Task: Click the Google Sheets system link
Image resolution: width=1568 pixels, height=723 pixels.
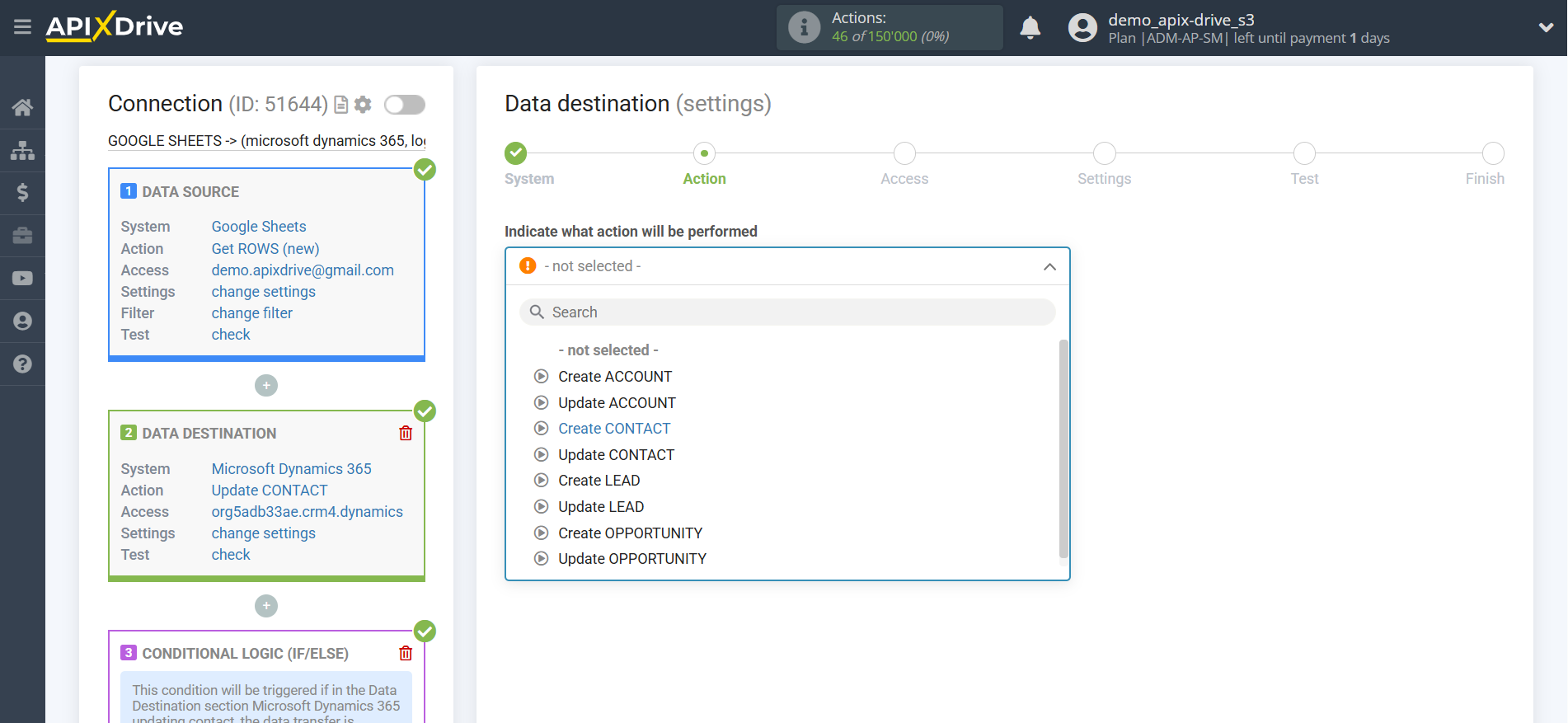Action: [259, 227]
